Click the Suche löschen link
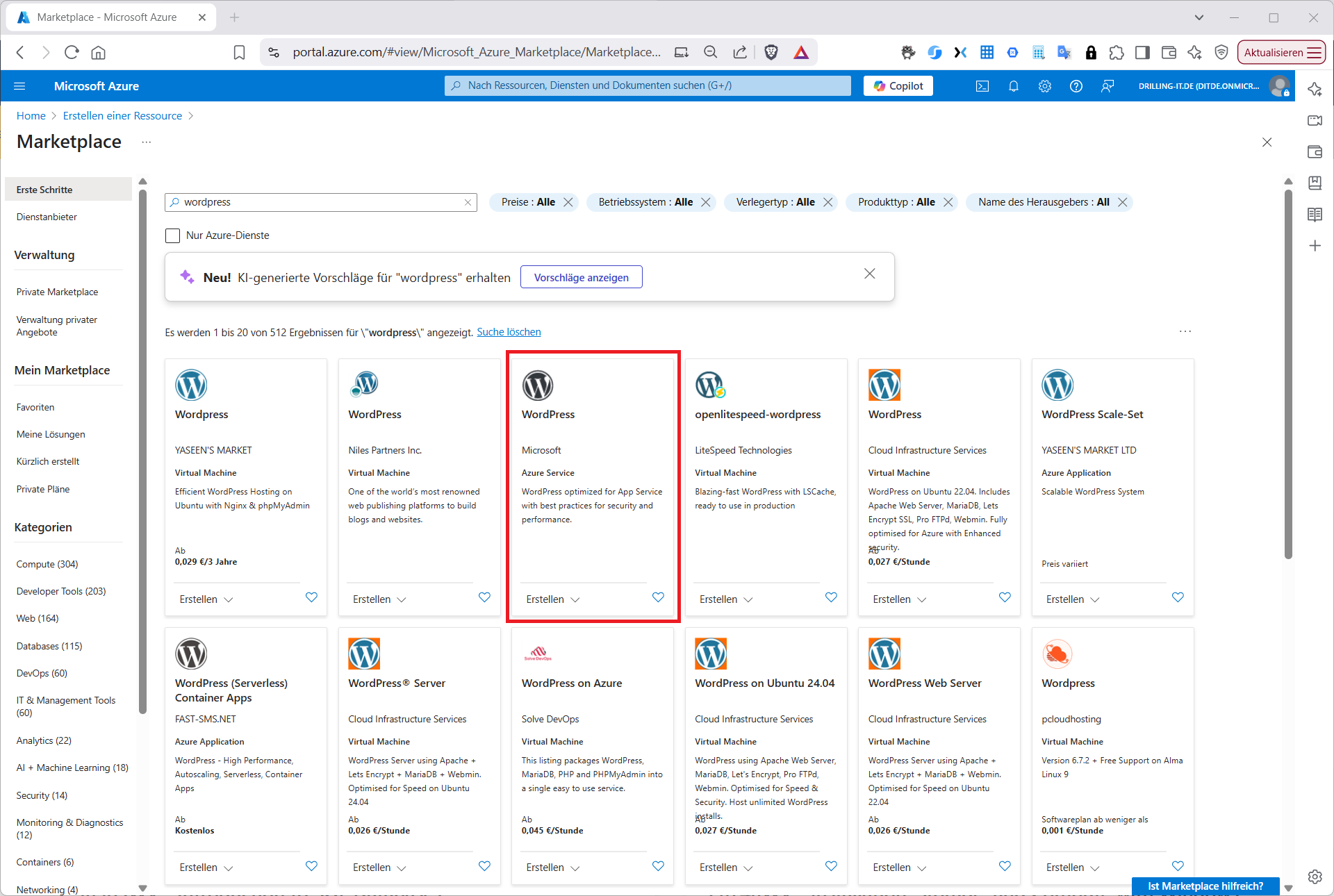This screenshot has width=1334, height=896. click(x=509, y=332)
